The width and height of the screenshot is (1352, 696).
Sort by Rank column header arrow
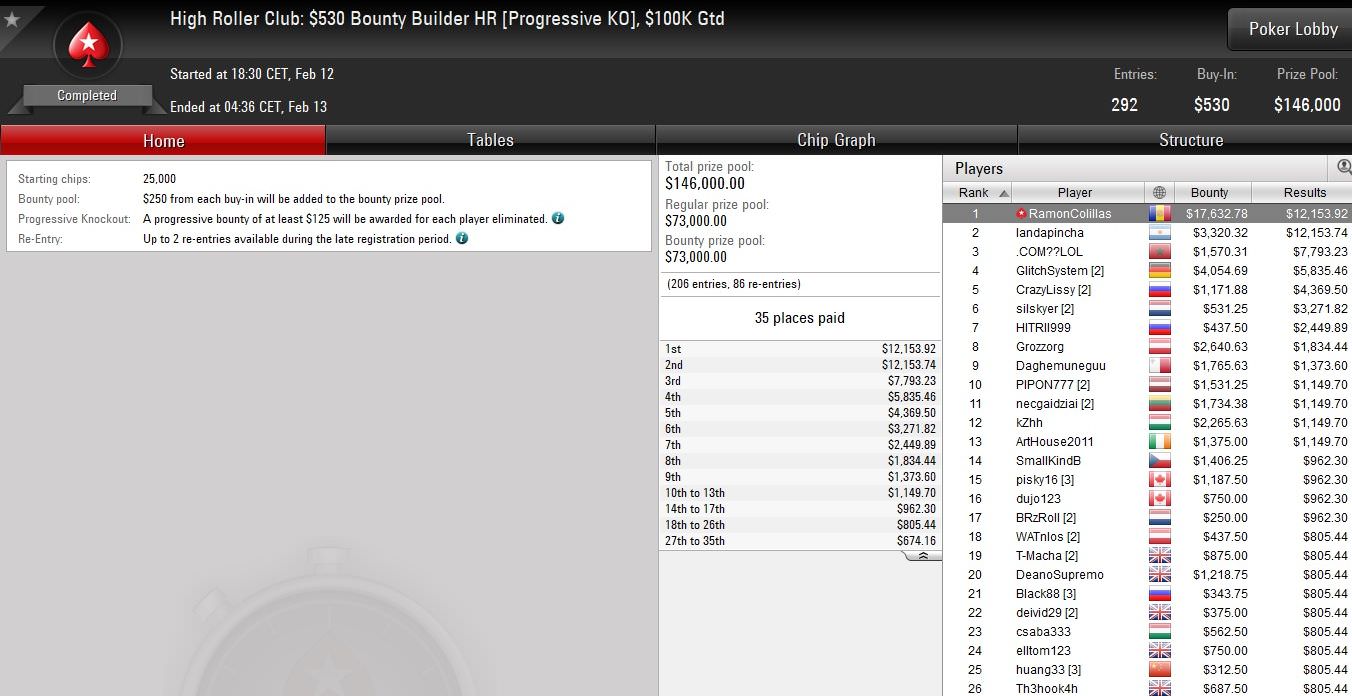point(1003,193)
